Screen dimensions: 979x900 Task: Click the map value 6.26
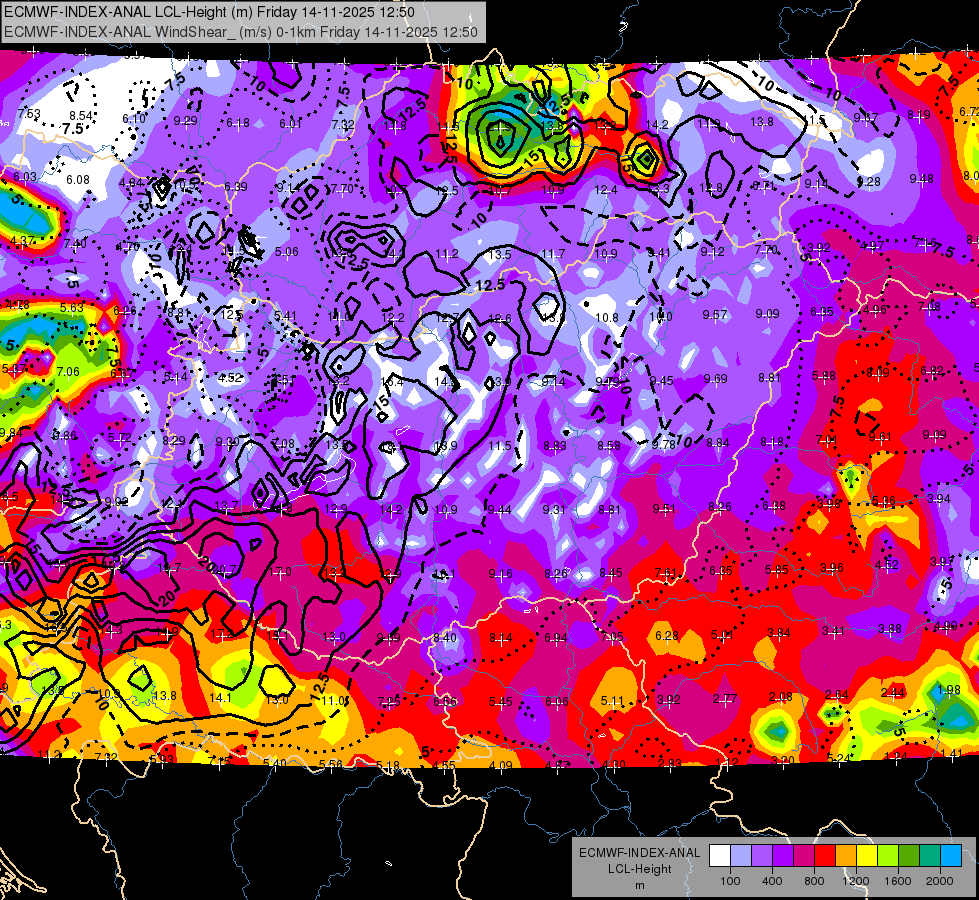click(125, 311)
